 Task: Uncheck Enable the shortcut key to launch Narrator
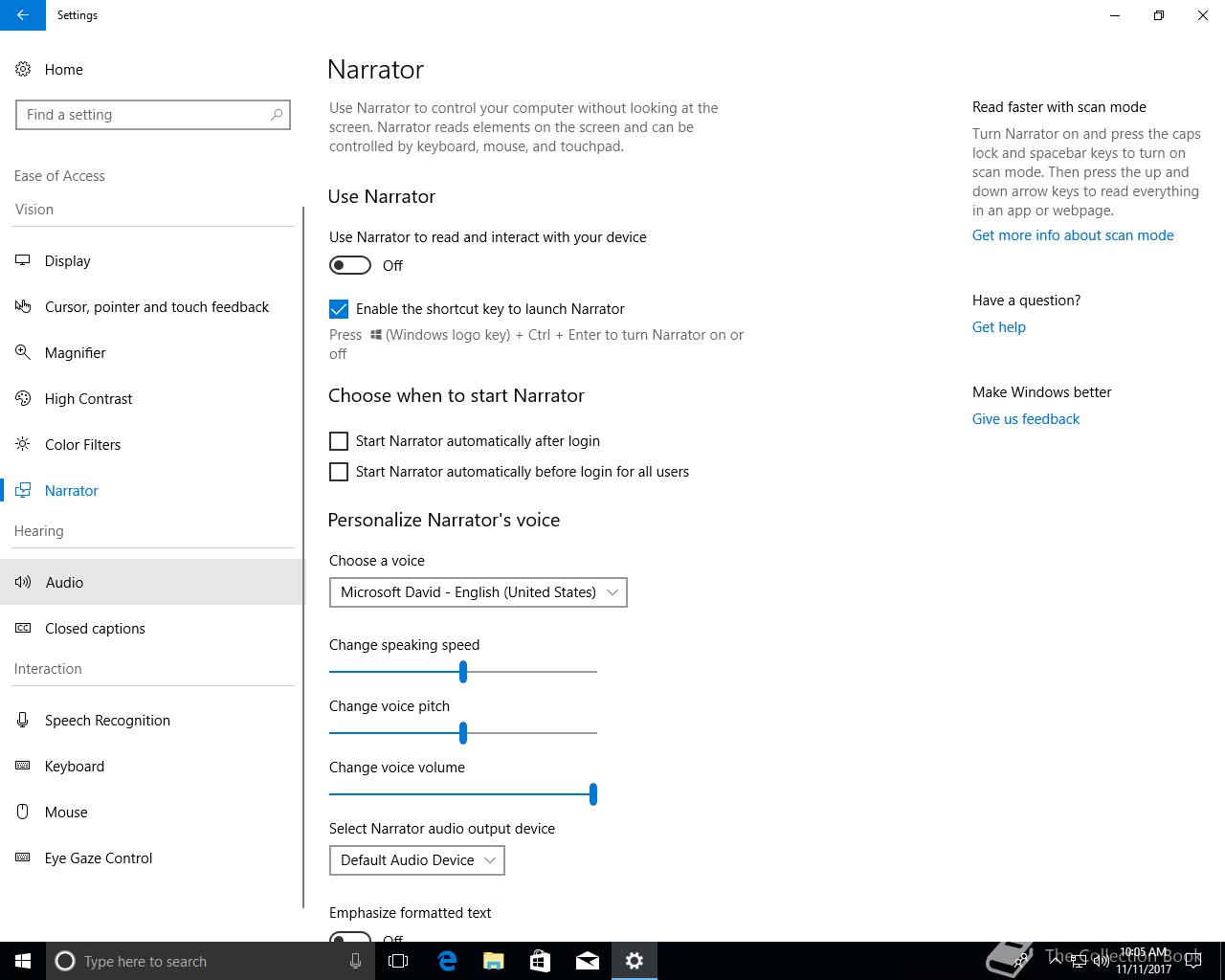tap(339, 309)
